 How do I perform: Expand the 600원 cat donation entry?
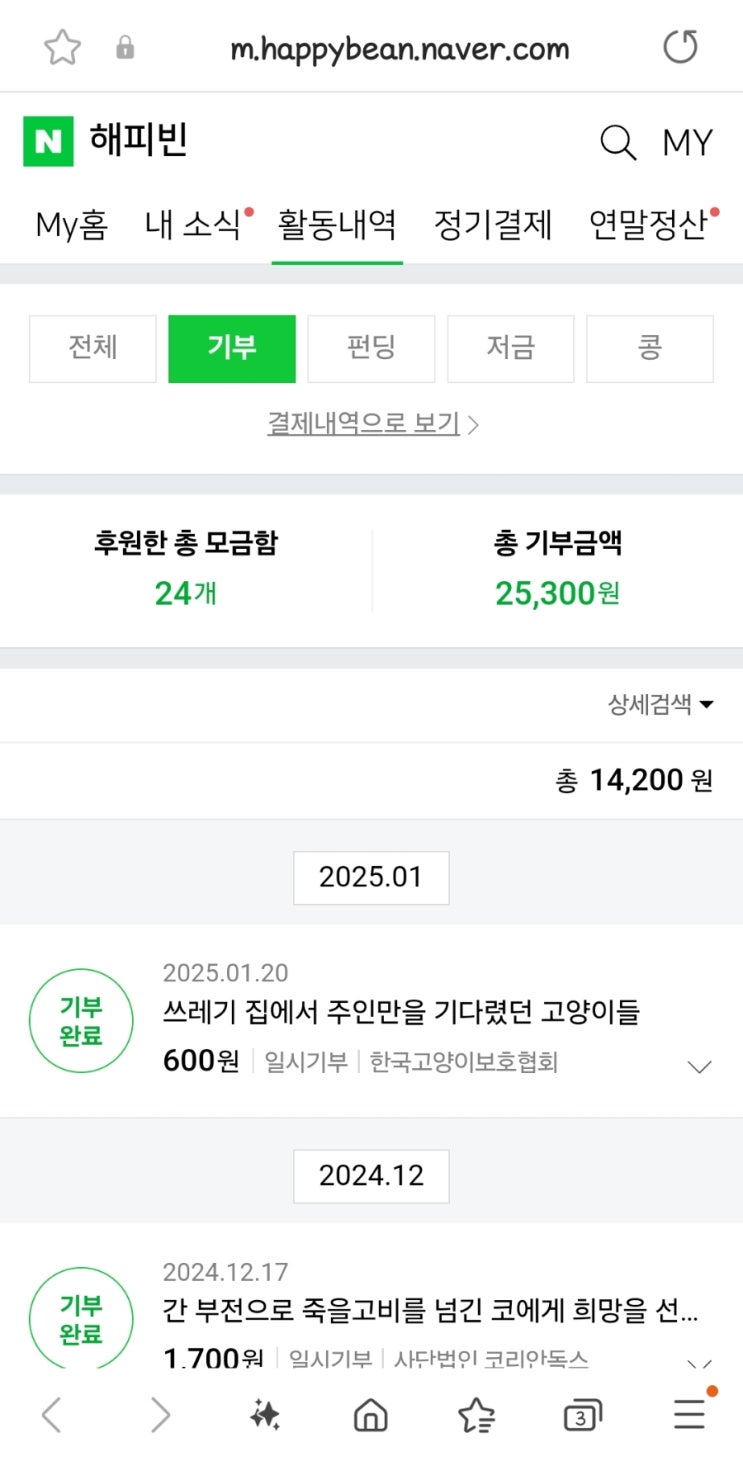(700, 1066)
